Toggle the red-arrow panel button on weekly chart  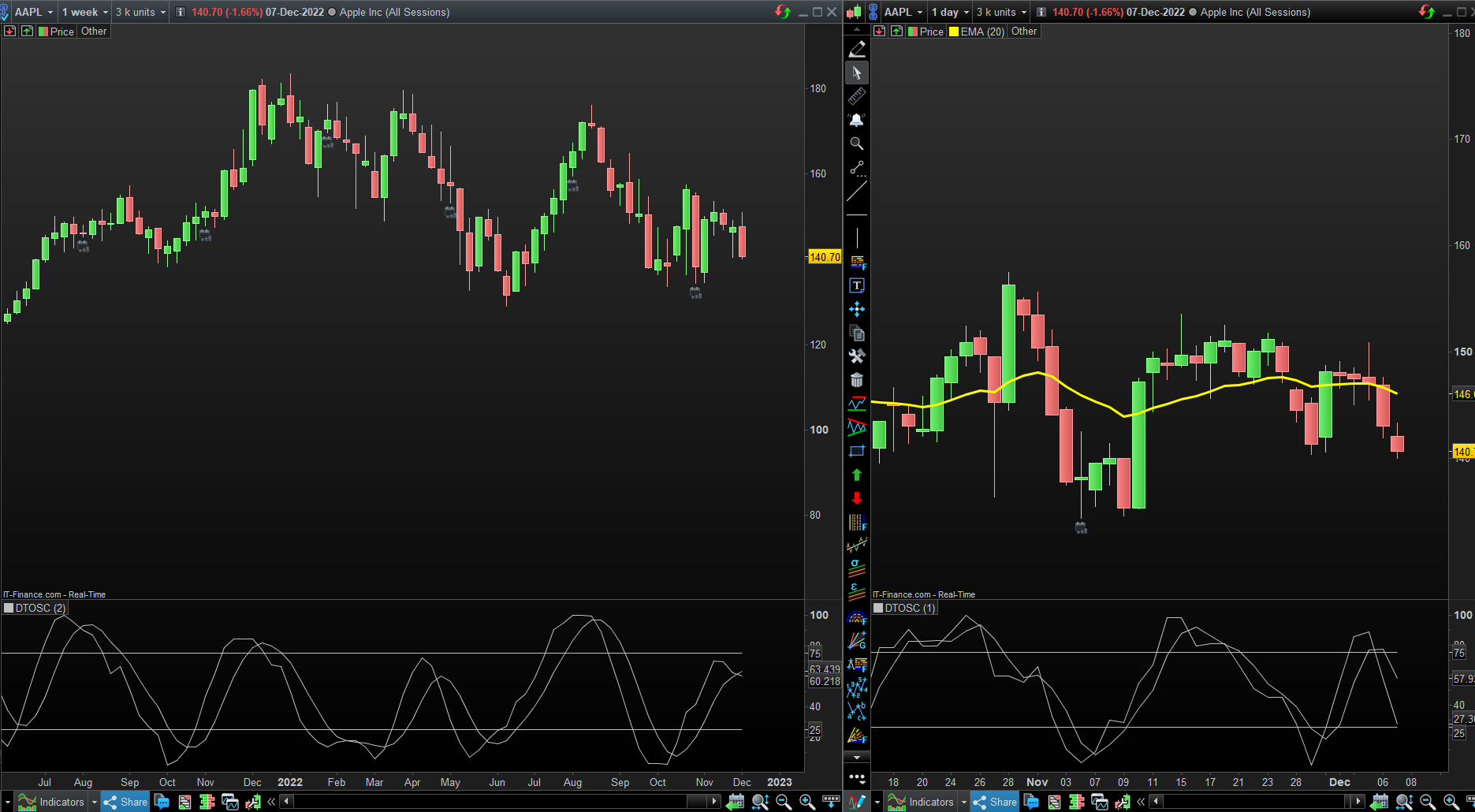(10, 32)
